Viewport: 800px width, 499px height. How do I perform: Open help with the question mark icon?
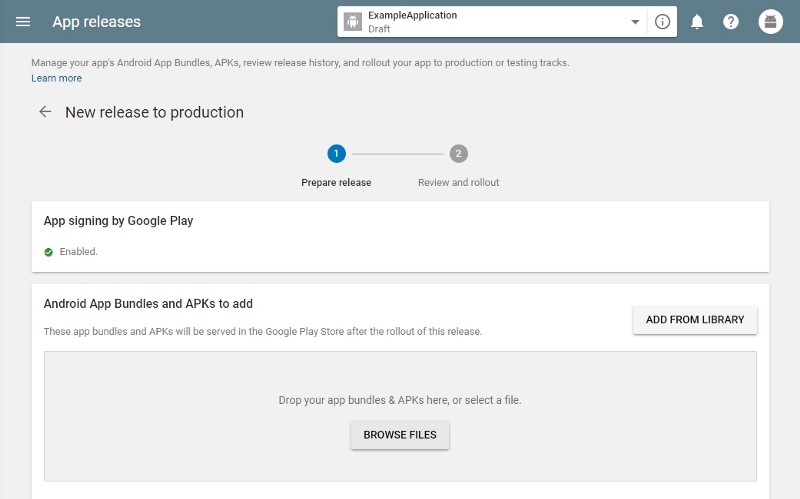pos(731,22)
